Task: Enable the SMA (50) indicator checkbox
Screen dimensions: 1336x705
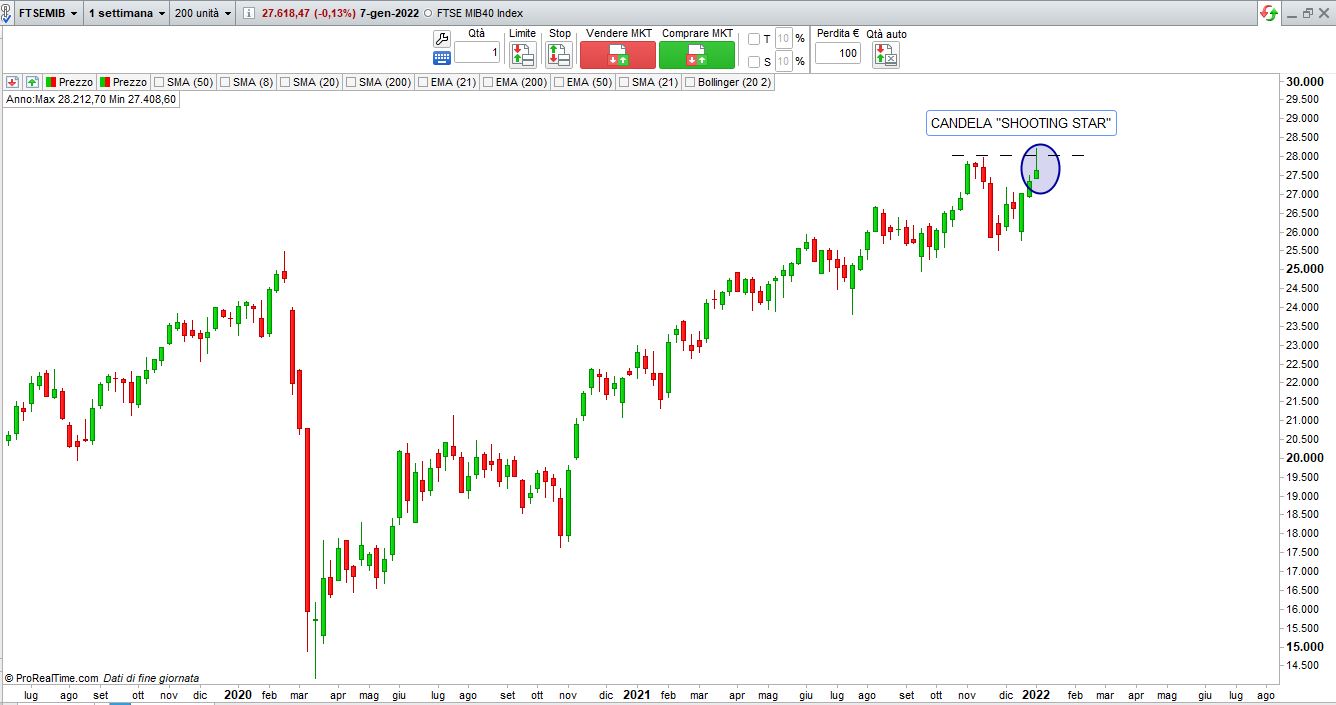Action: pyautogui.click(x=159, y=82)
